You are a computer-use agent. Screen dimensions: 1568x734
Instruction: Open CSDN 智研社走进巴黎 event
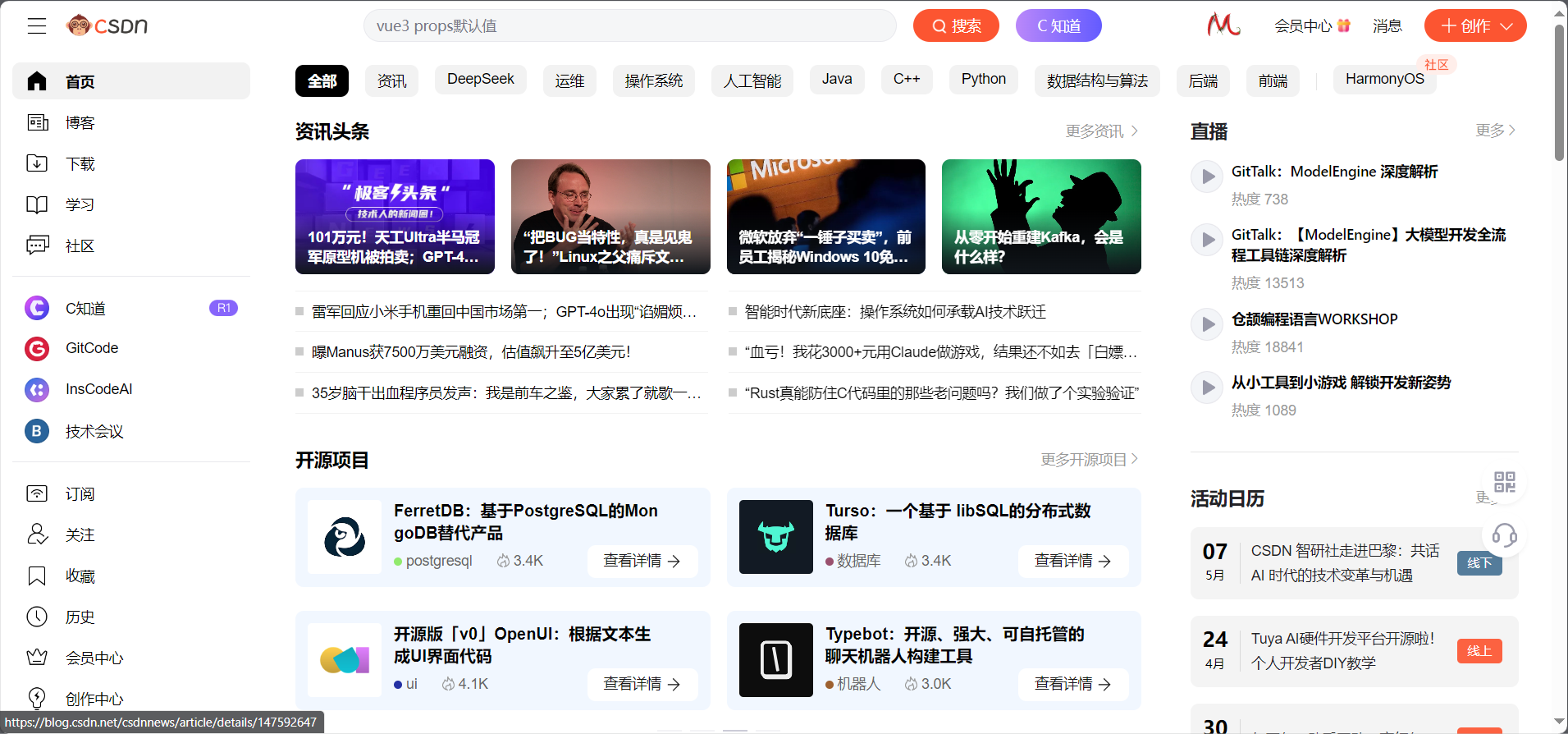1345,563
